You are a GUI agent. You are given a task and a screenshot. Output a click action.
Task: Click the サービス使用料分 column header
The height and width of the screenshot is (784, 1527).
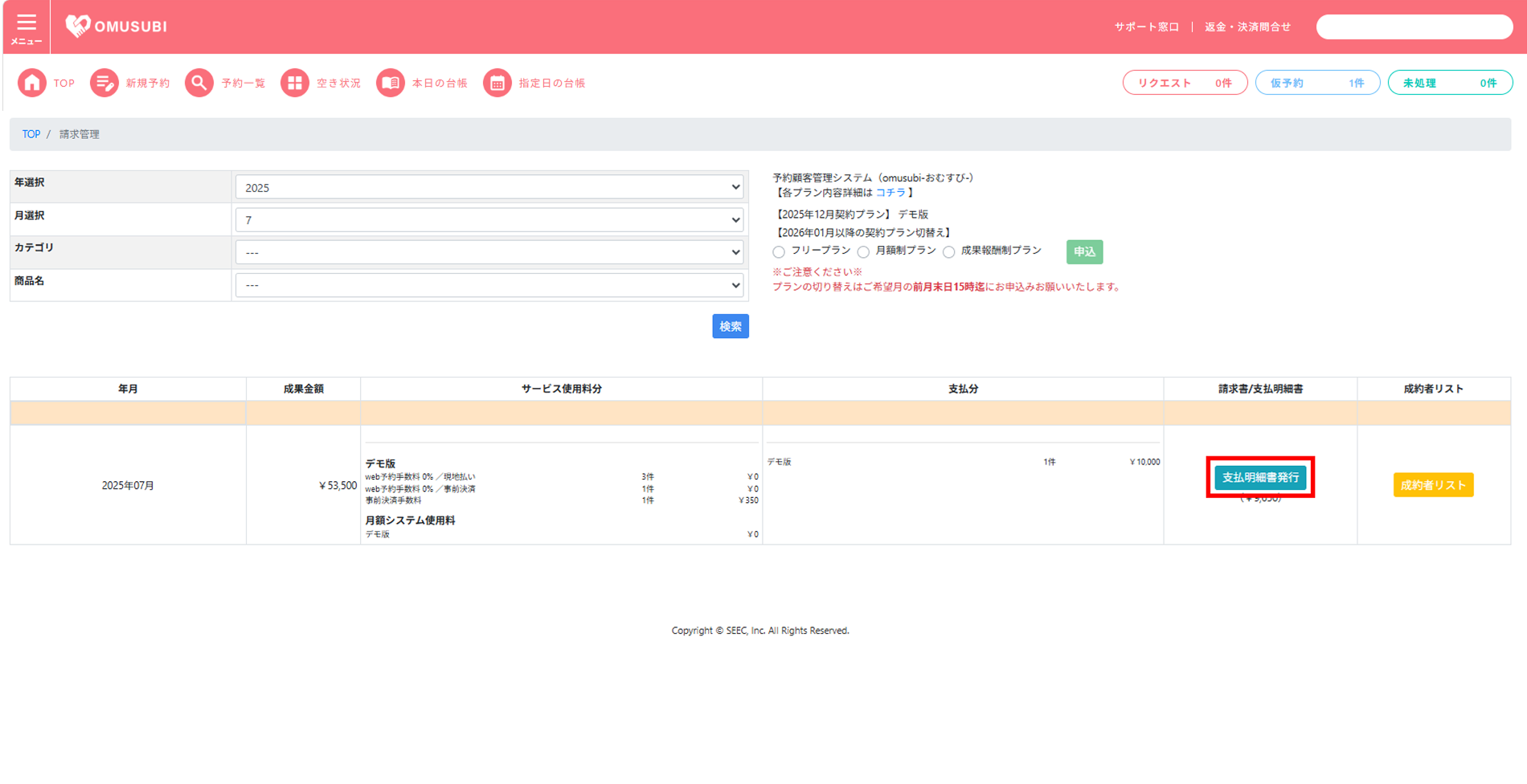562,389
